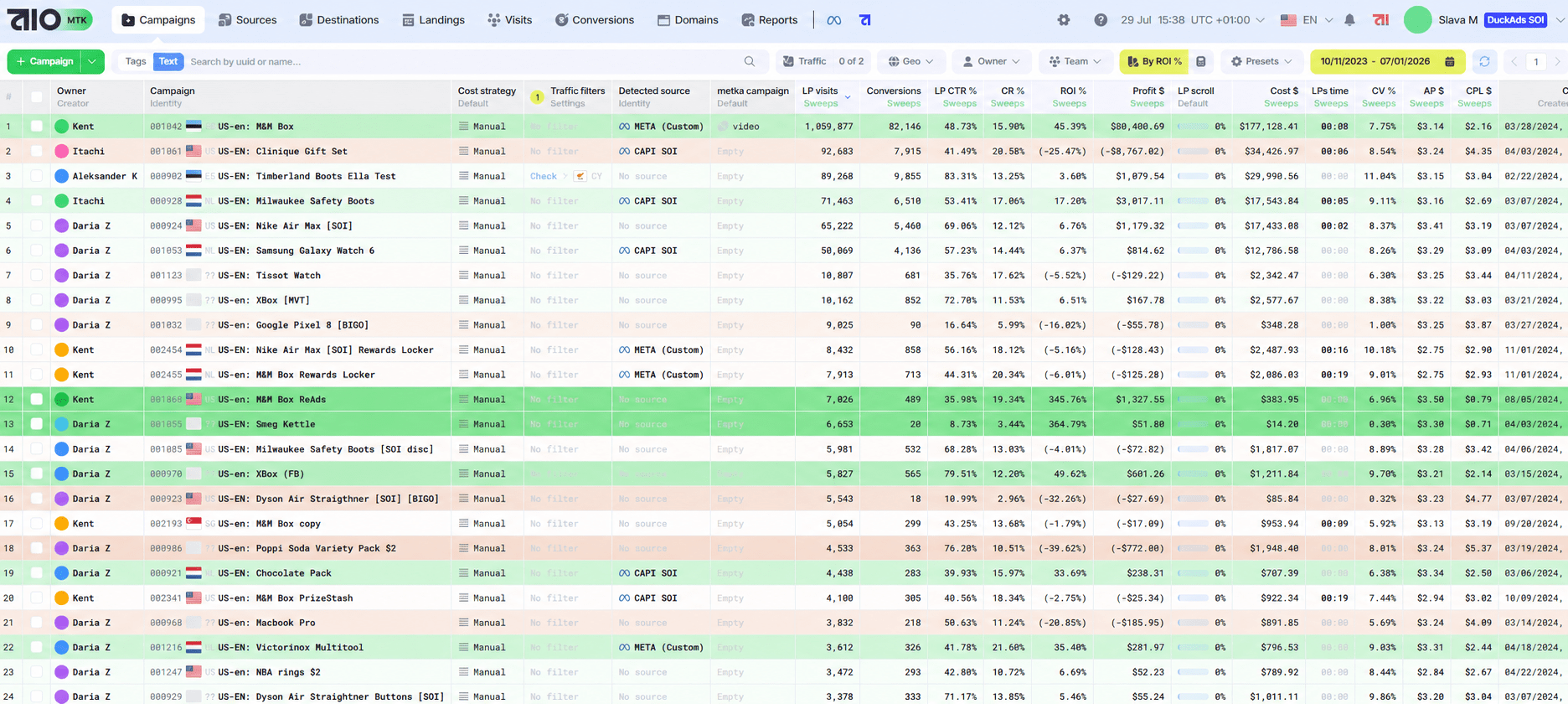The image size is (1568, 704).
Task: Open the EN language dropdown
Action: click(x=1307, y=20)
